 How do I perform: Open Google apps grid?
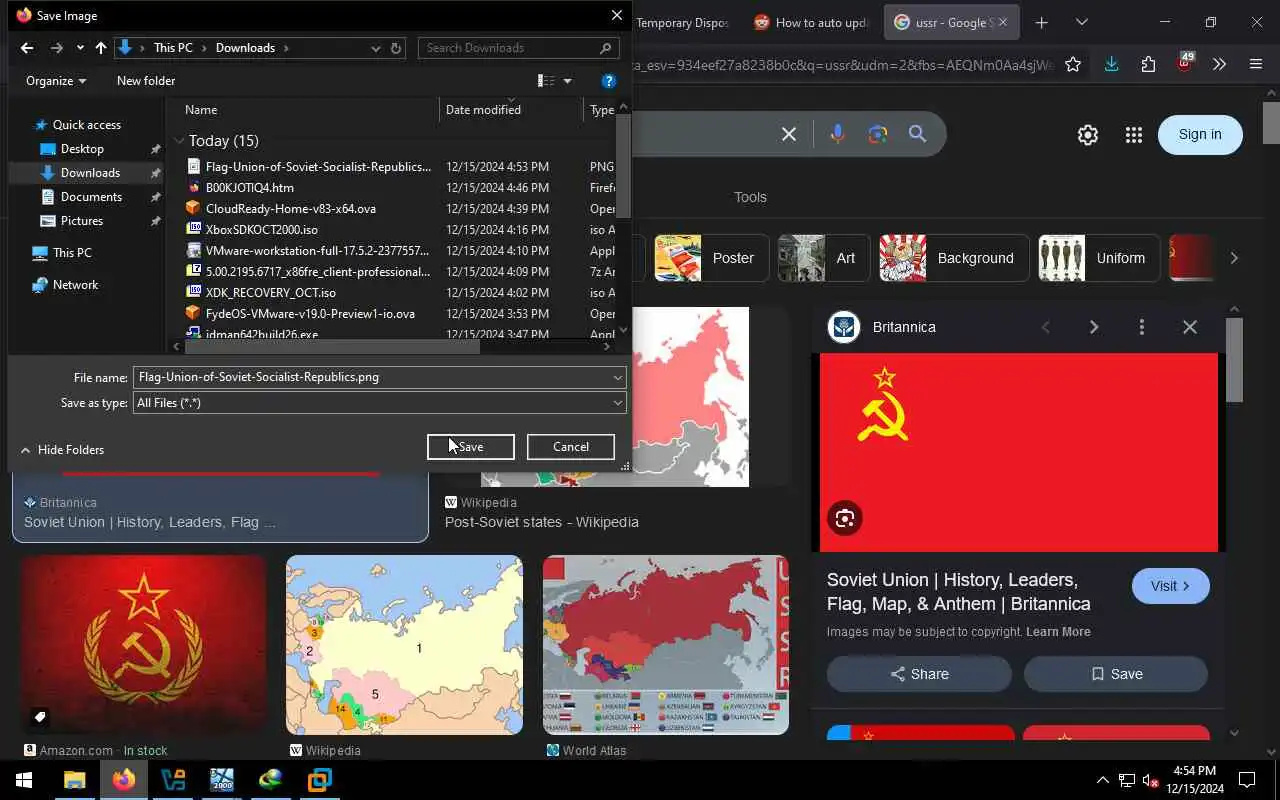click(x=1133, y=135)
